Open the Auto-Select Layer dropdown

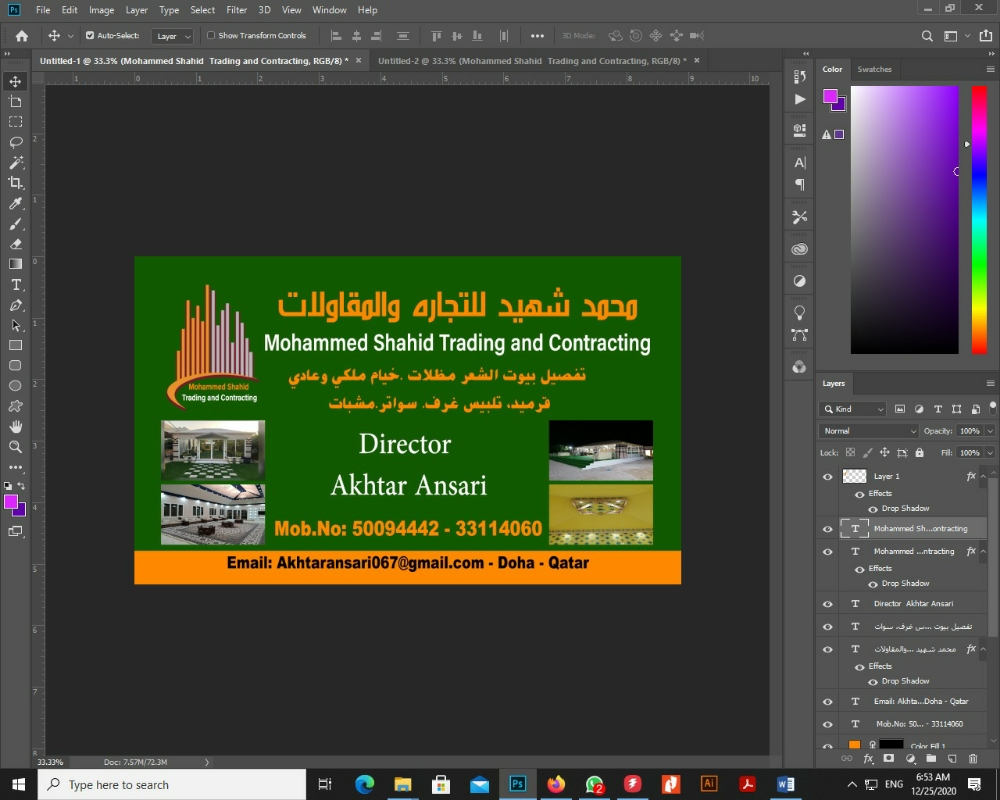pos(173,36)
